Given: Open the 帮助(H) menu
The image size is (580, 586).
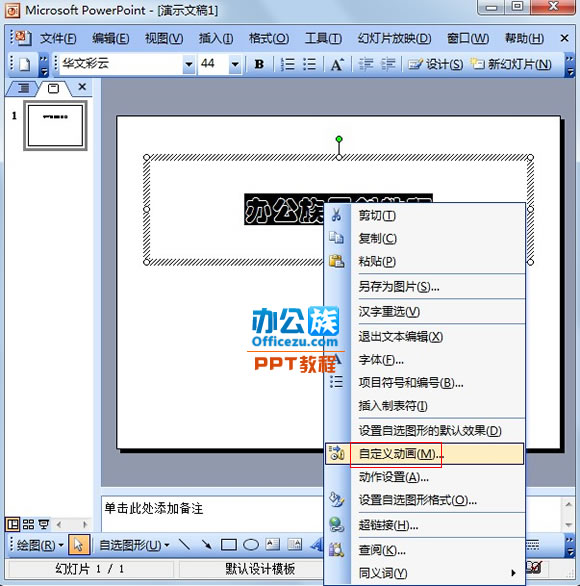Looking at the screenshot, I should (x=524, y=38).
